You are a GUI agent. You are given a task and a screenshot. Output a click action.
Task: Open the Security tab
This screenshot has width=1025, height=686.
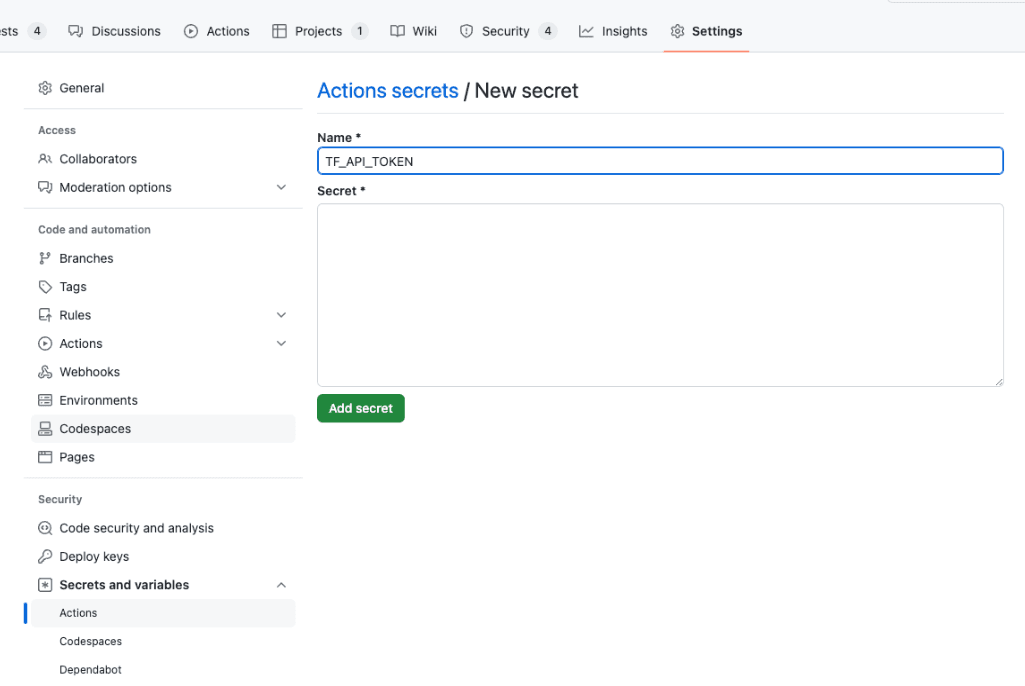pyautogui.click(x=507, y=31)
